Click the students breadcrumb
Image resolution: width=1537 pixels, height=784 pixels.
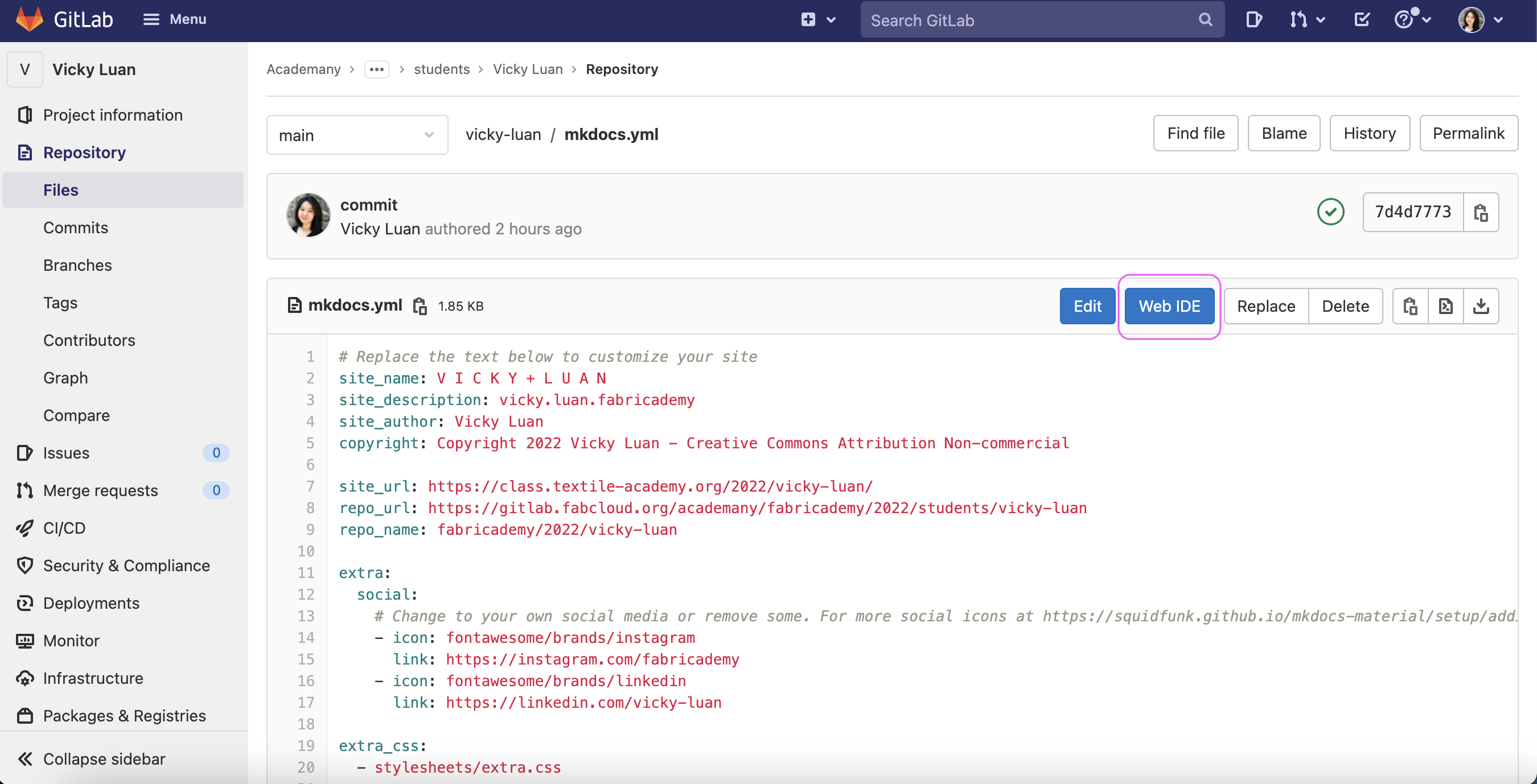click(x=442, y=69)
